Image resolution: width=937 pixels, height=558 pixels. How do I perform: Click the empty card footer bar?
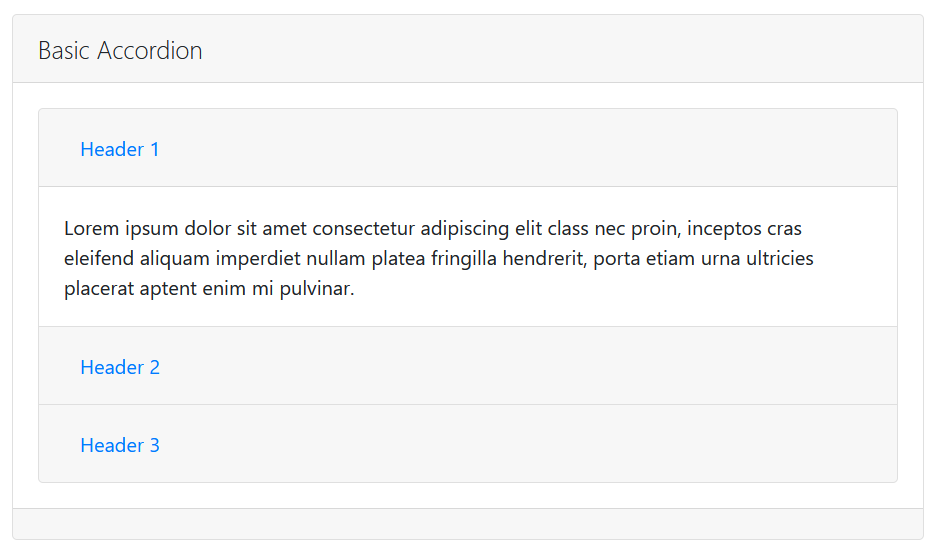pos(468,524)
